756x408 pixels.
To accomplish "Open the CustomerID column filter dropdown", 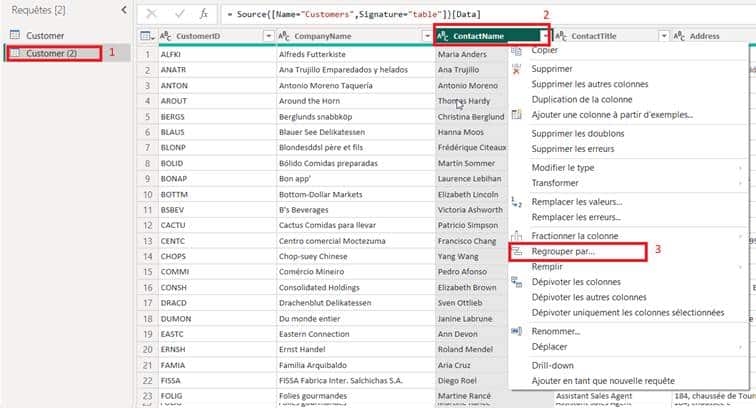I will click(267, 36).
